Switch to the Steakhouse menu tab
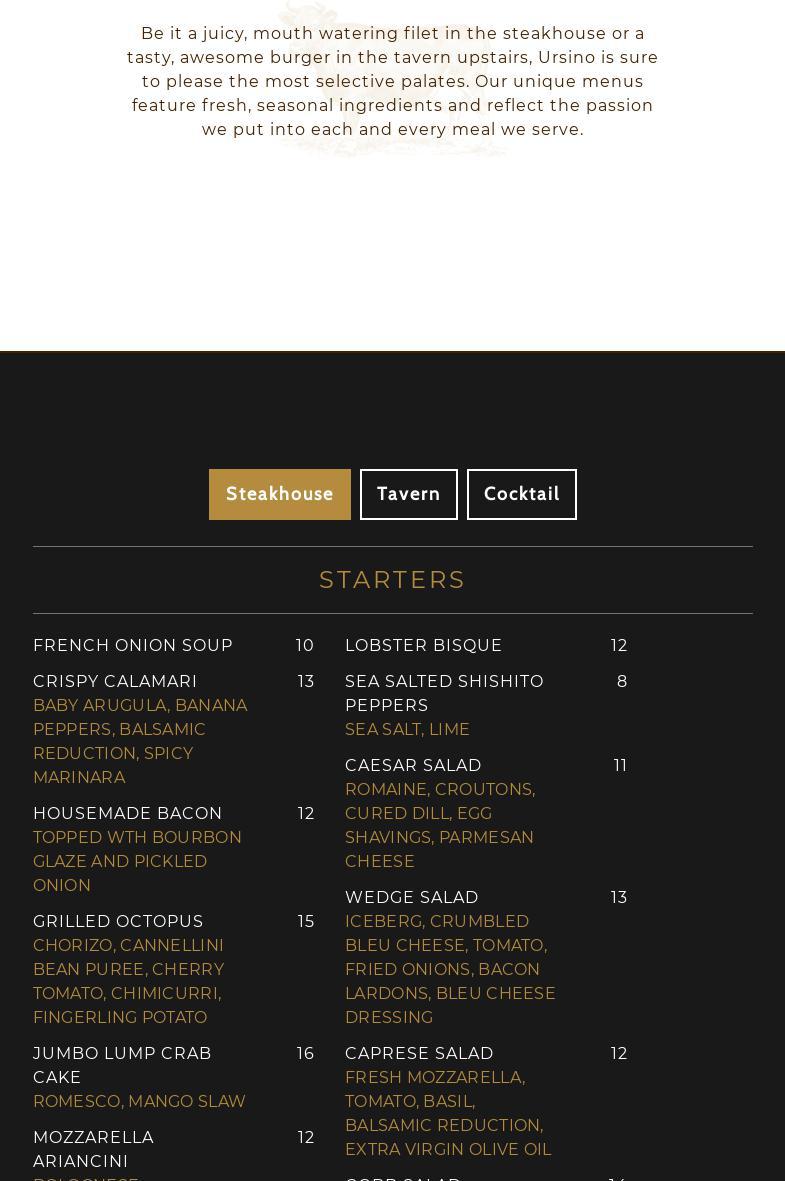The image size is (785, 1181). pyautogui.click(x=280, y=494)
